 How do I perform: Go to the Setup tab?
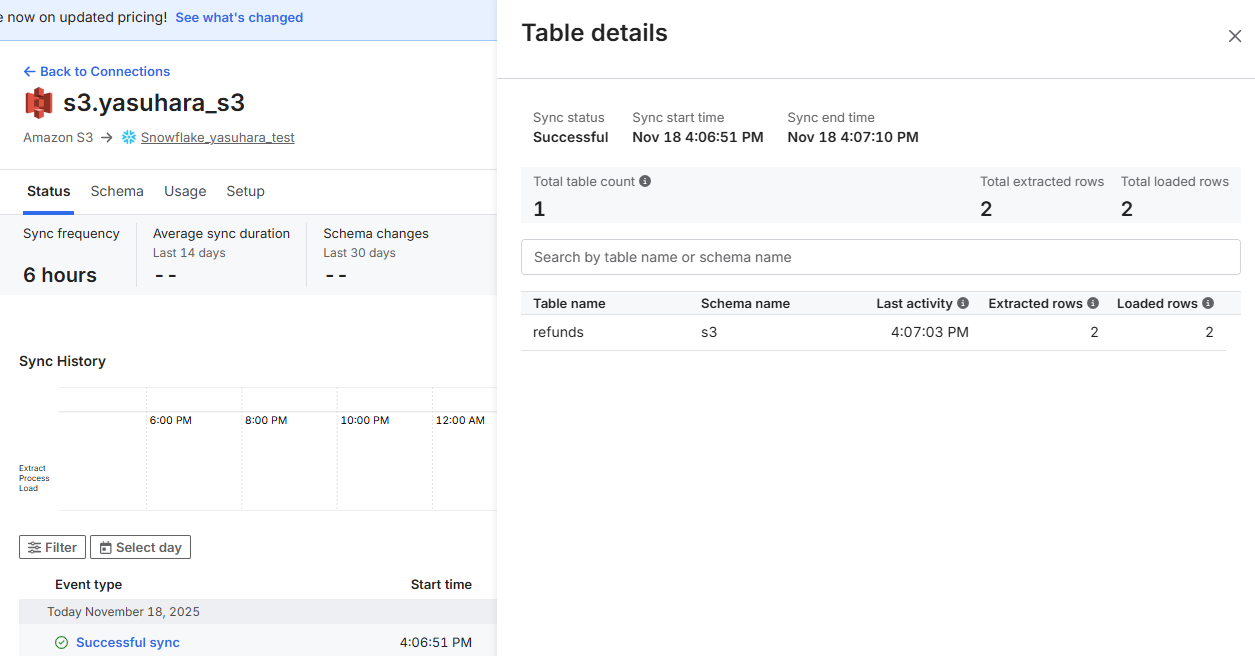point(245,191)
